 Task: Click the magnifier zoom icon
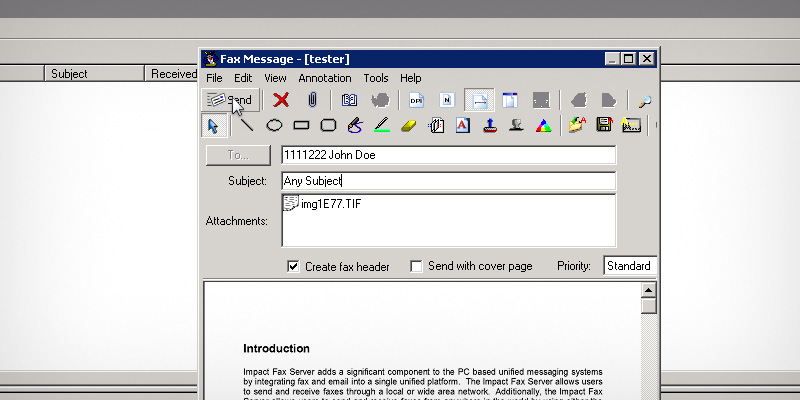[645, 100]
